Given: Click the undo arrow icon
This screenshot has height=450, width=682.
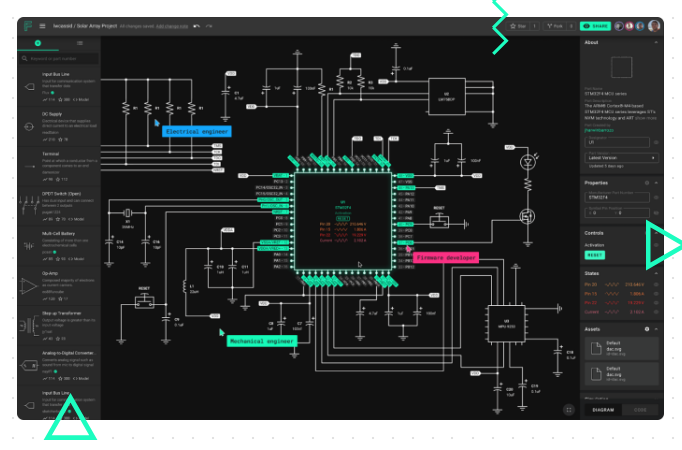Looking at the screenshot, I should click(x=196, y=26).
